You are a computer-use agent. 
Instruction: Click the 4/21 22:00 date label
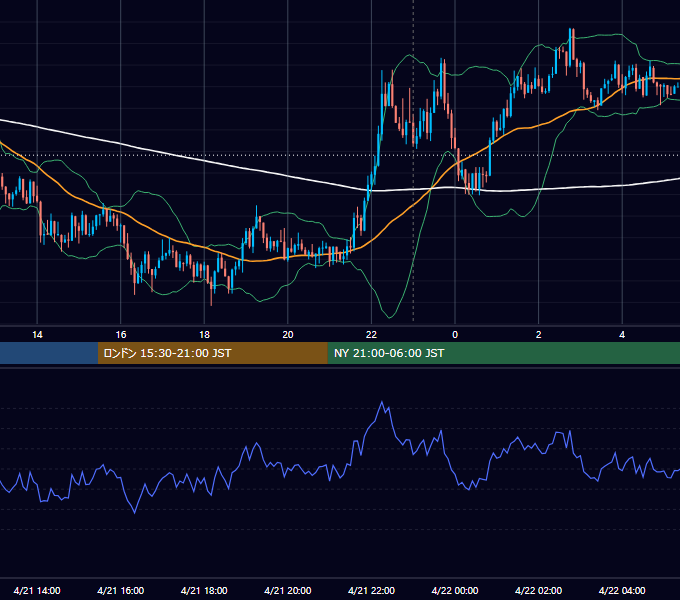pos(371,590)
